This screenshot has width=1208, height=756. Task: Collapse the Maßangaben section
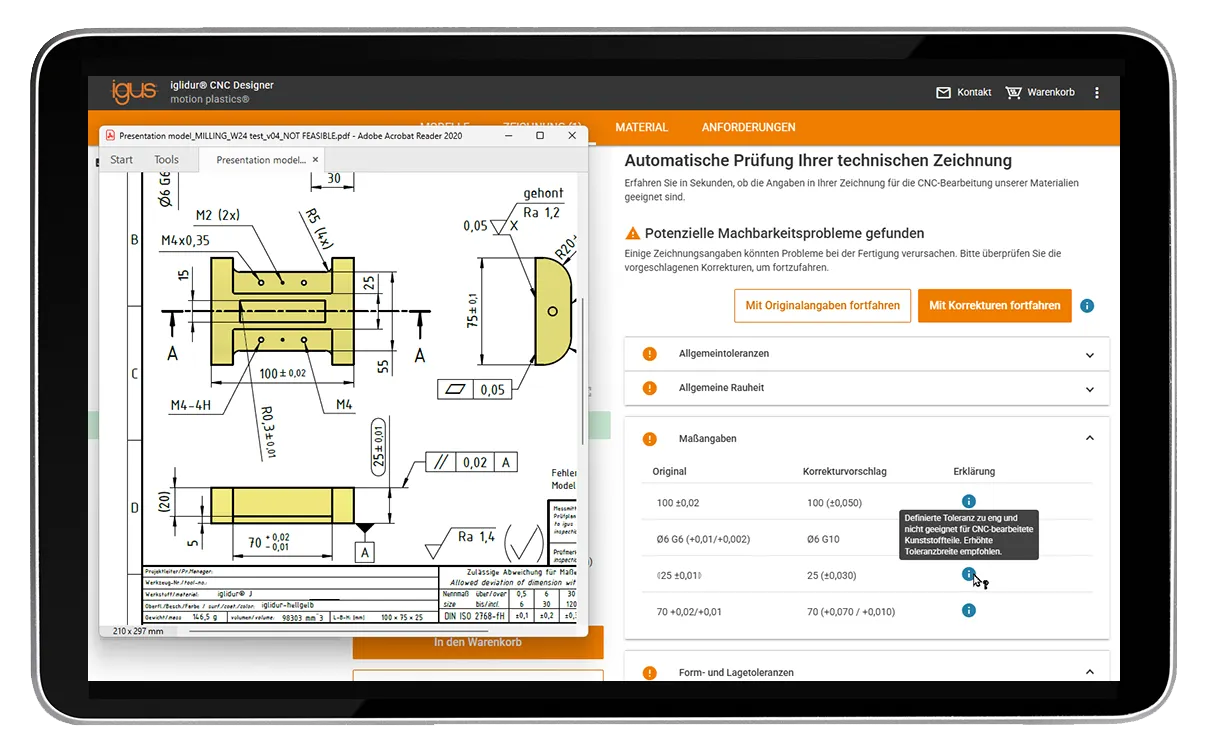tap(1089, 438)
